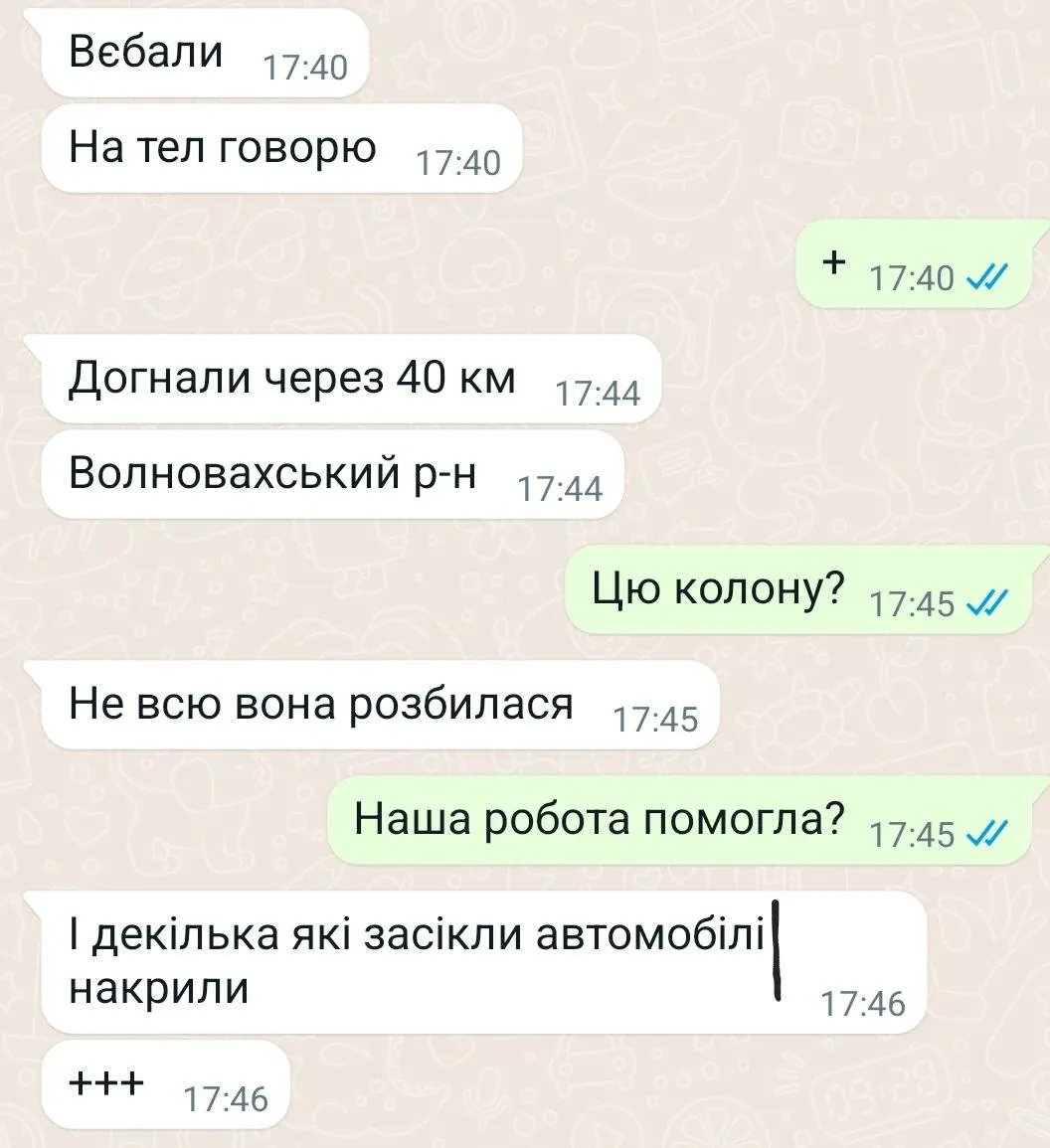1050x1148 pixels.
Task: Tap the outgoing "+" message bubble
Action: tap(914, 263)
